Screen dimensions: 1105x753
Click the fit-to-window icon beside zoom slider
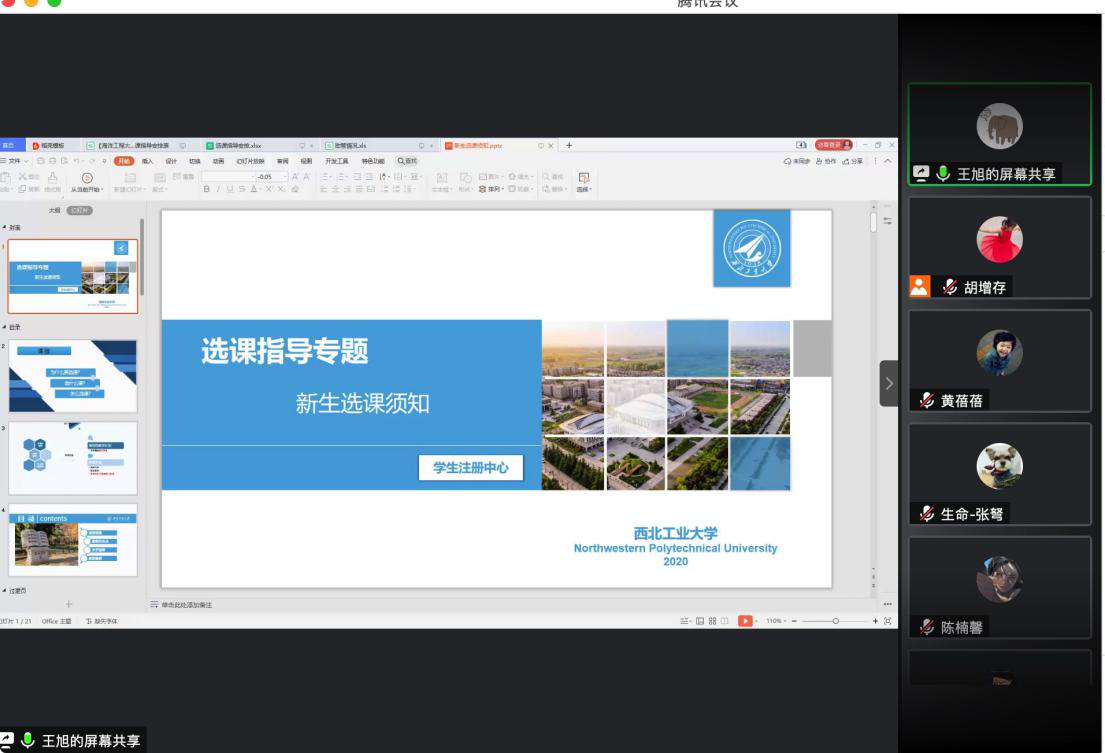(x=887, y=621)
